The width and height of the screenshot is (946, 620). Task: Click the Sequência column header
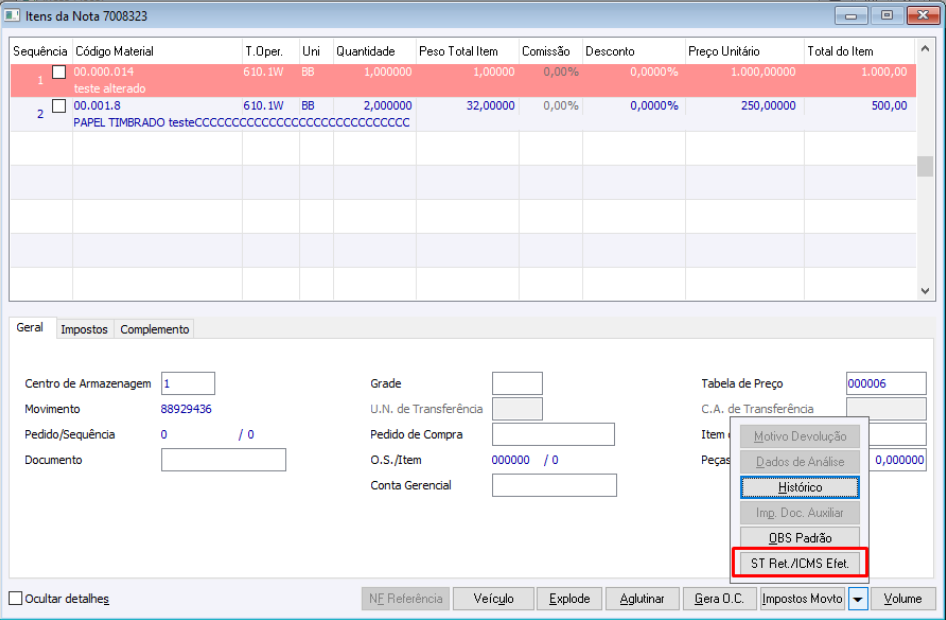pos(40,51)
